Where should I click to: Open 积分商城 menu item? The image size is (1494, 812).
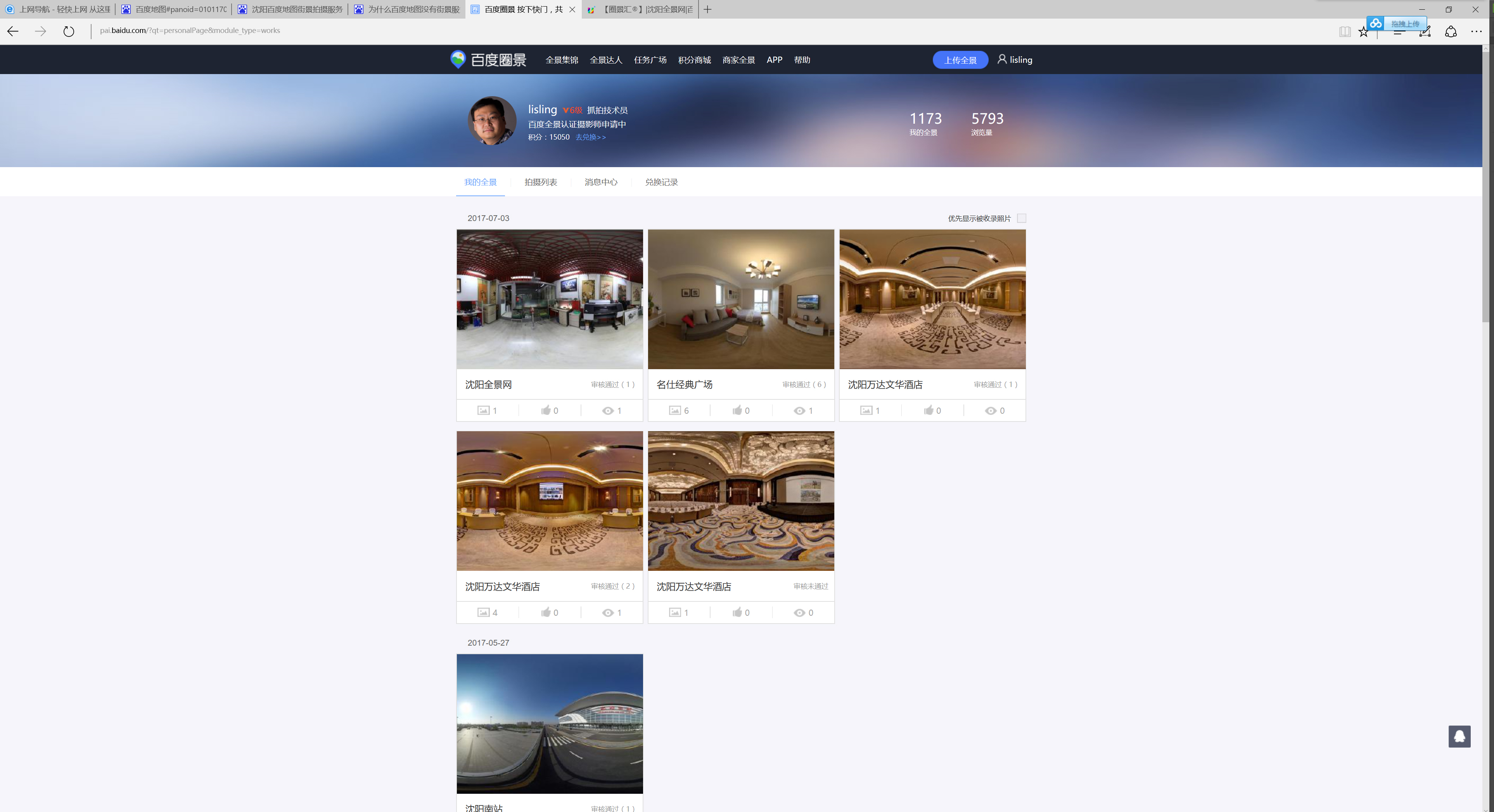coord(694,60)
